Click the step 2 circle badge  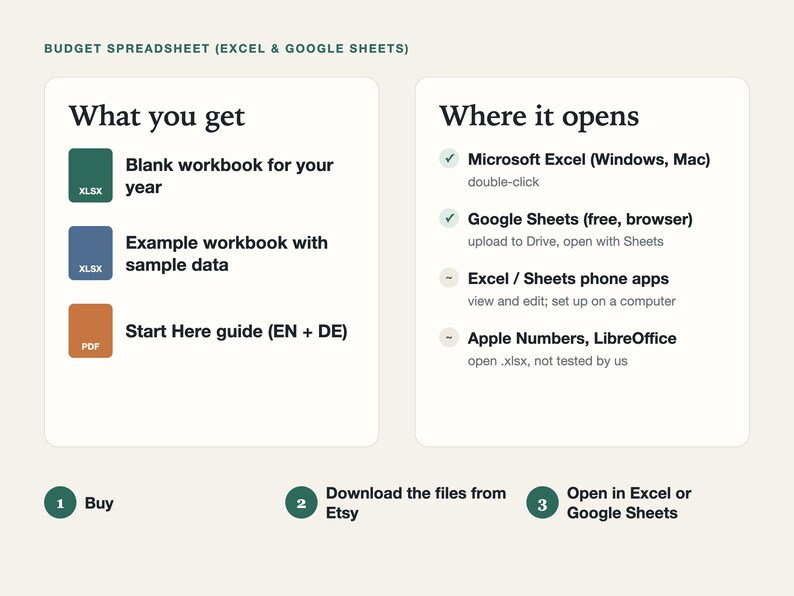point(301,503)
